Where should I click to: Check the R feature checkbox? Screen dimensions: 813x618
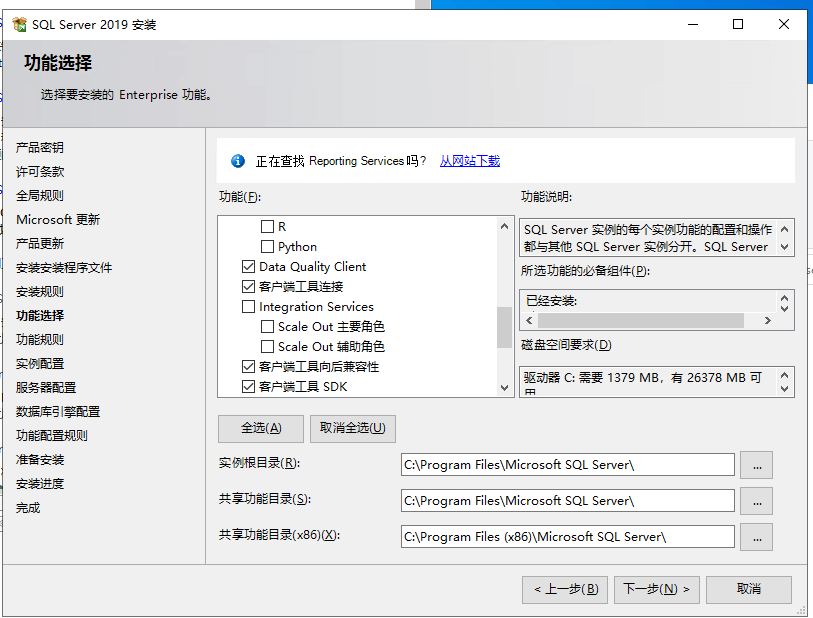[267, 227]
